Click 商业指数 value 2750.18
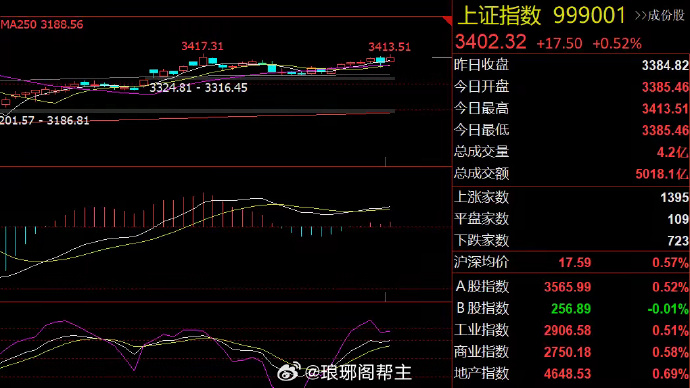 tap(567, 352)
